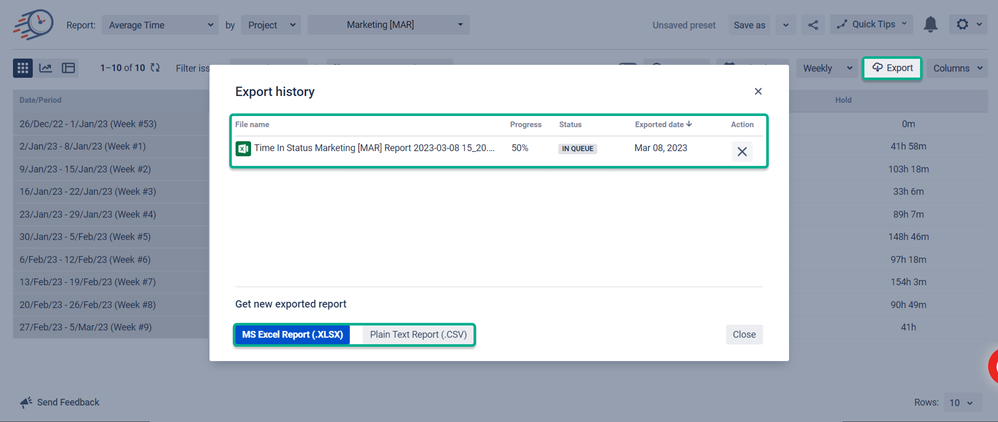Switch to pivot table view icon
The height and width of the screenshot is (422, 998).
68,68
